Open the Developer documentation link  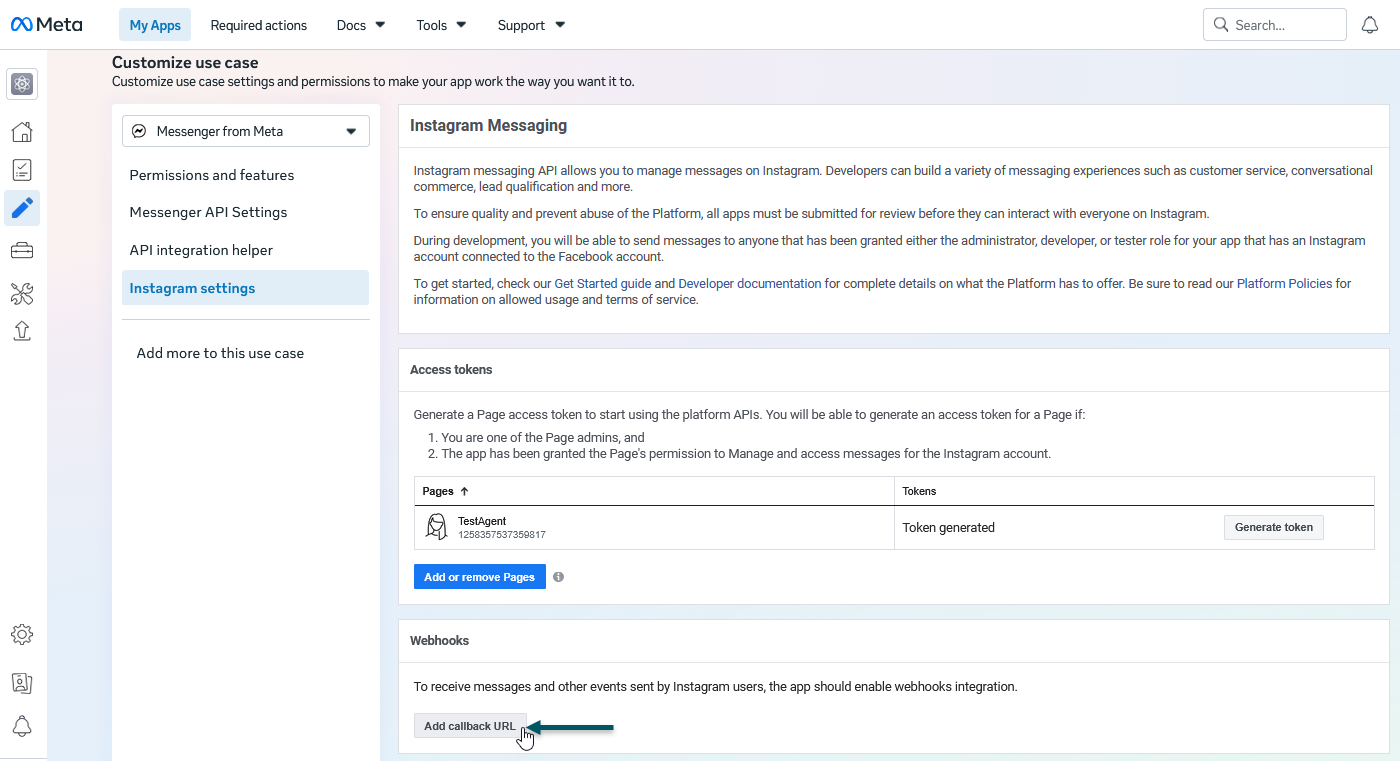click(750, 284)
